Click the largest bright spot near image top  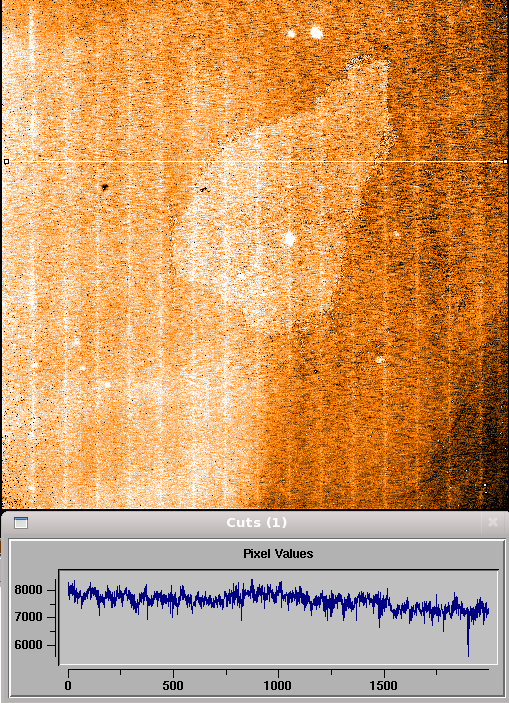coord(316,32)
